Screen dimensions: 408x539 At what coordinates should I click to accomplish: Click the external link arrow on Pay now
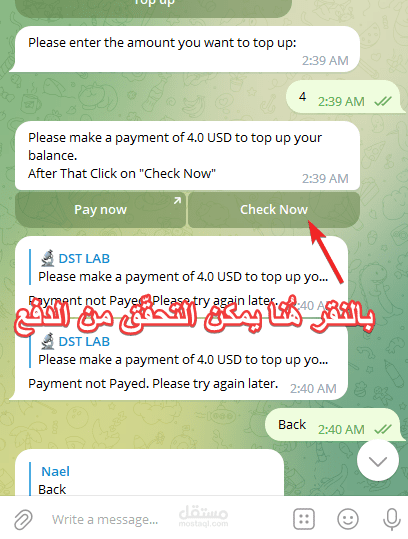pos(177,200)
